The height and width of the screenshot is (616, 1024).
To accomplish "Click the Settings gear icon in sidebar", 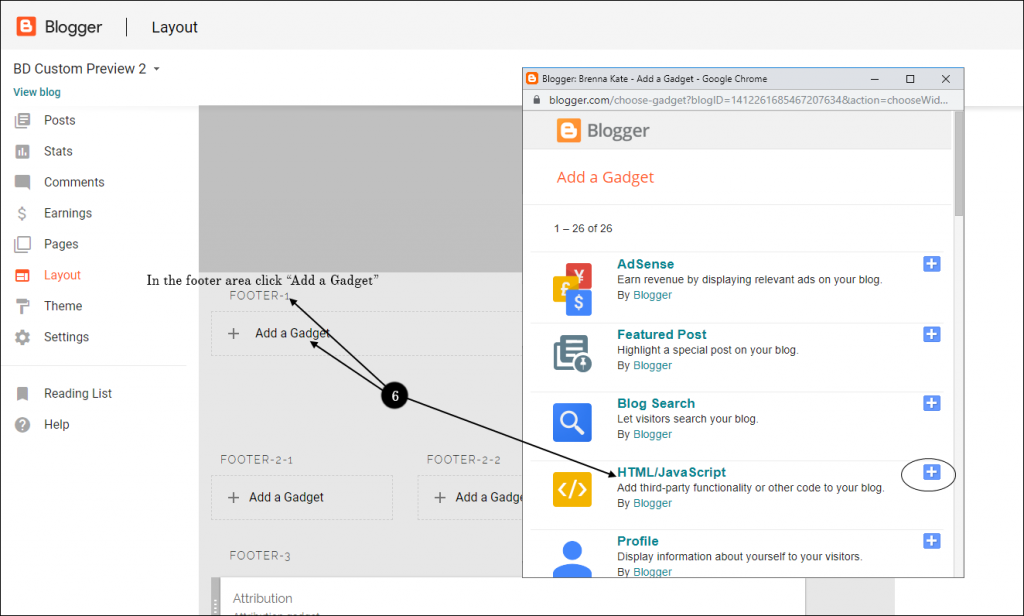I will click(x=23, y=337).
